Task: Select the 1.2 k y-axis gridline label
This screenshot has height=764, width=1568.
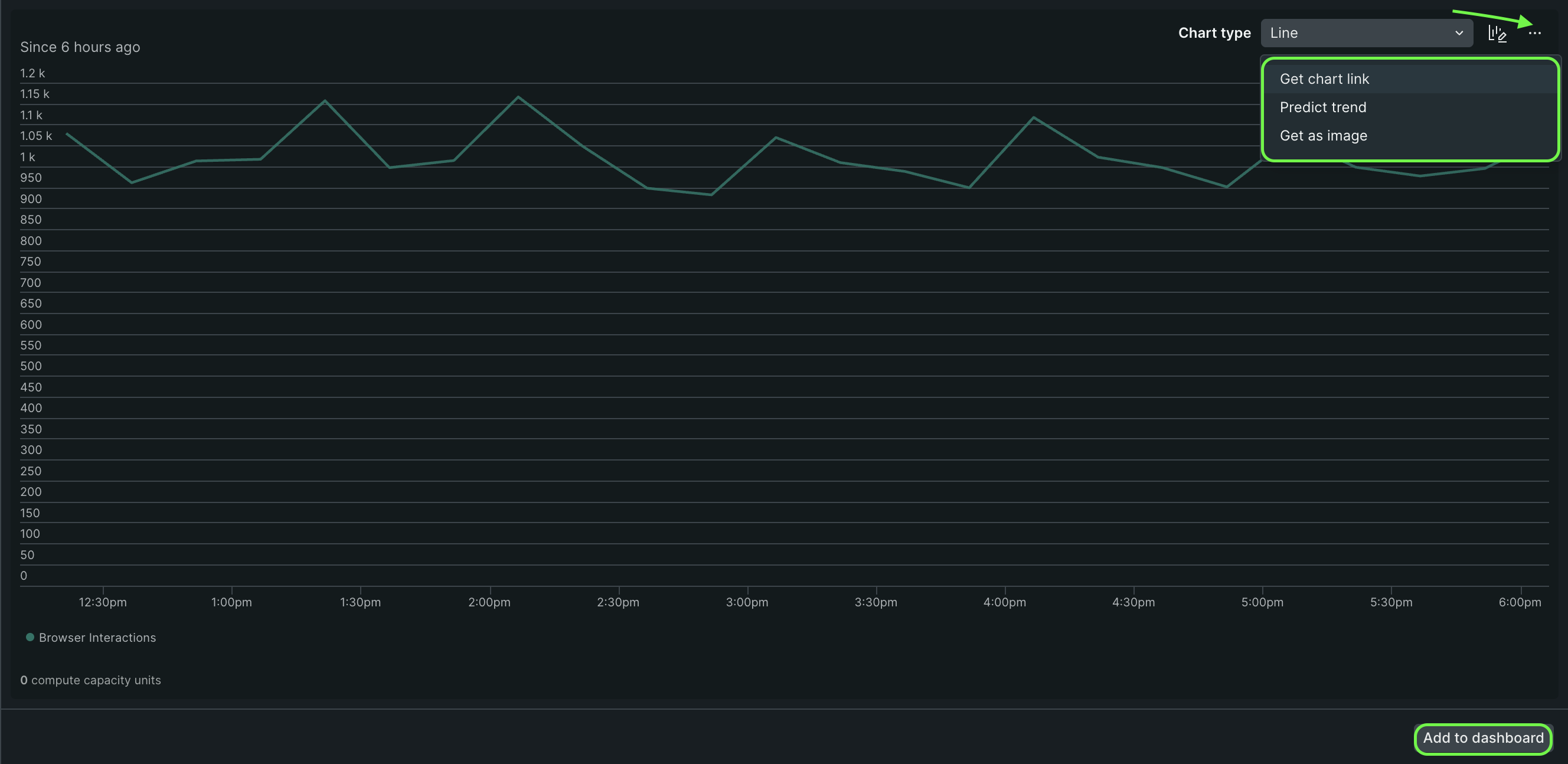Action: pyautogui.click(x=32, y=73)
